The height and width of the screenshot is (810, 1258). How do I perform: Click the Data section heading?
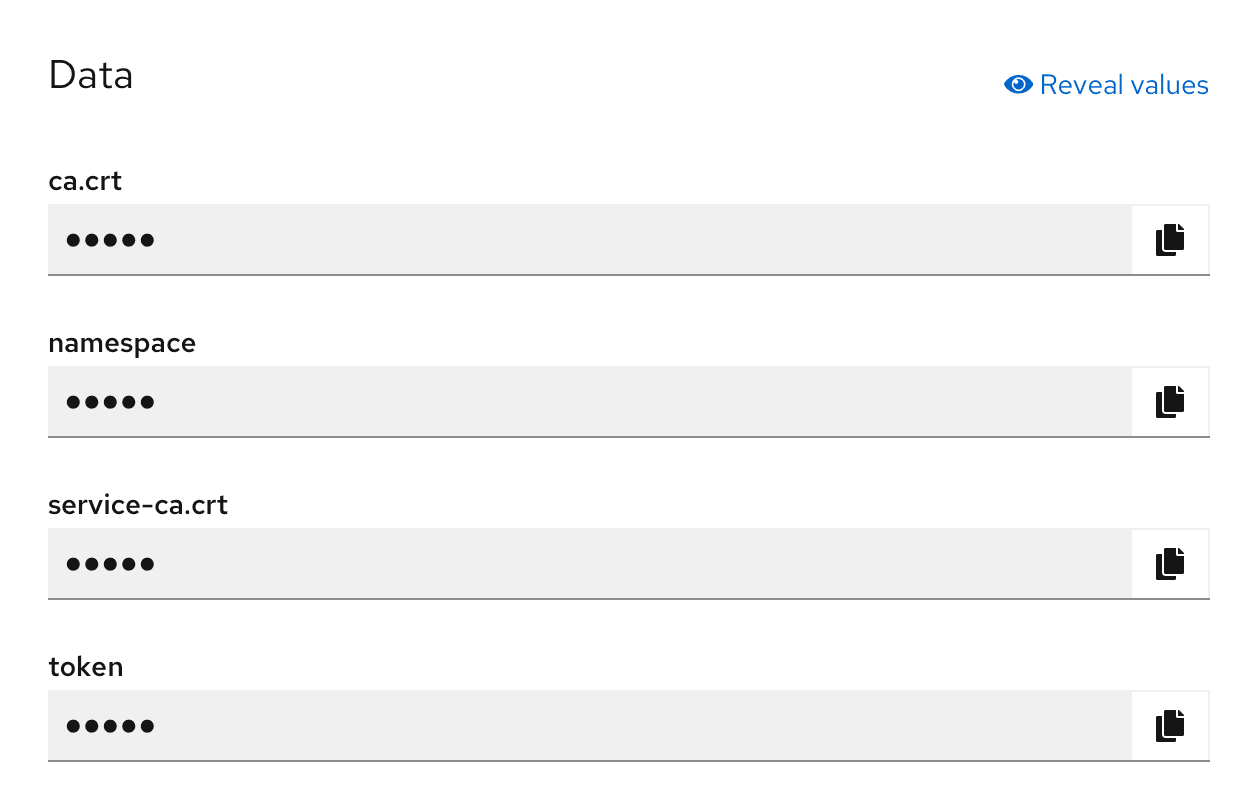coord(91,76)
